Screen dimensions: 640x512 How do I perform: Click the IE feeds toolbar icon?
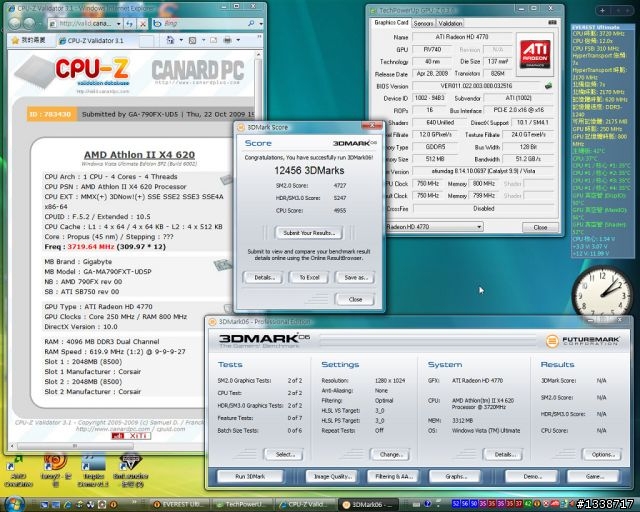pos(193,40)
